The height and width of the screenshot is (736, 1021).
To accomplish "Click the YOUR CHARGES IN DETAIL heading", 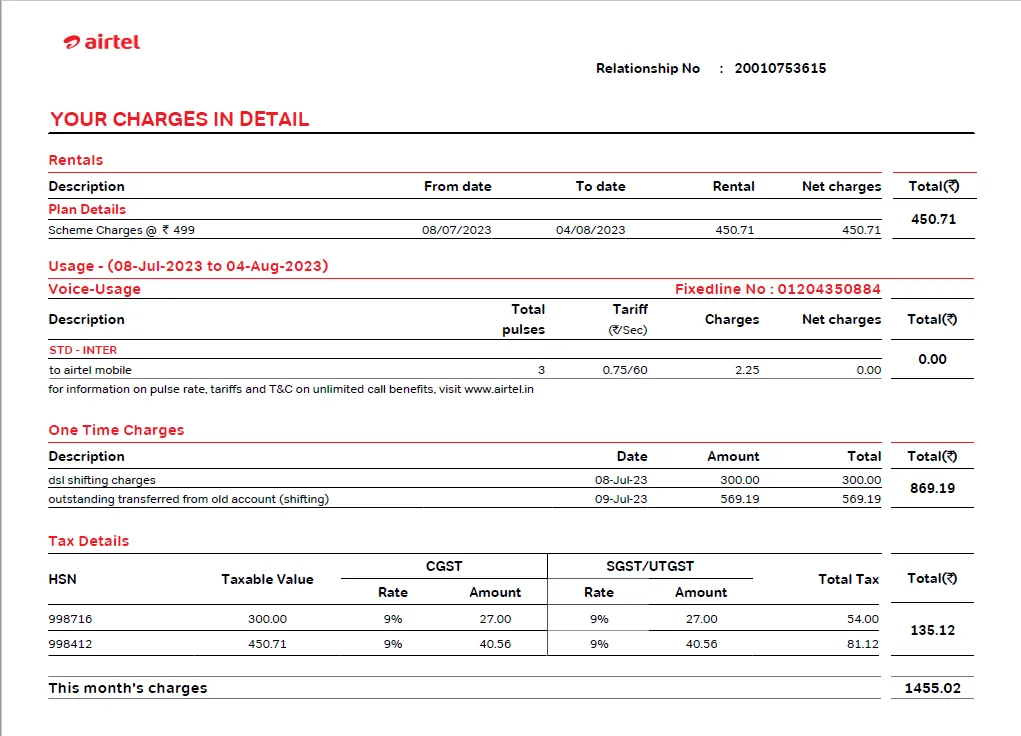I will coord(180,119).
